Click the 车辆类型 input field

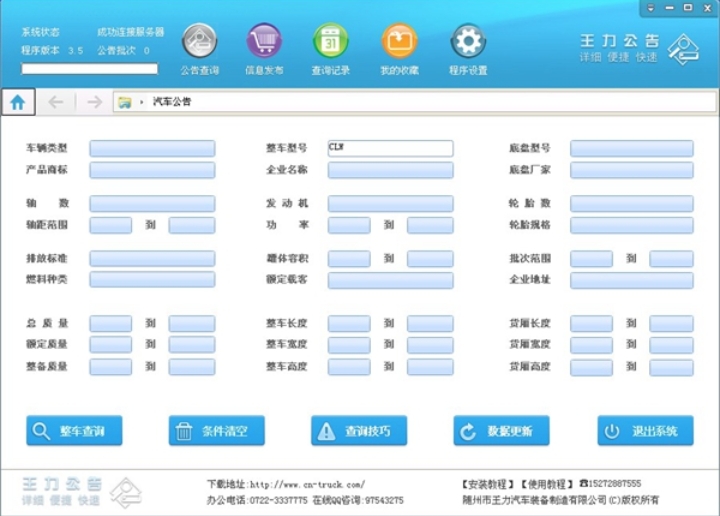point(152,148)
